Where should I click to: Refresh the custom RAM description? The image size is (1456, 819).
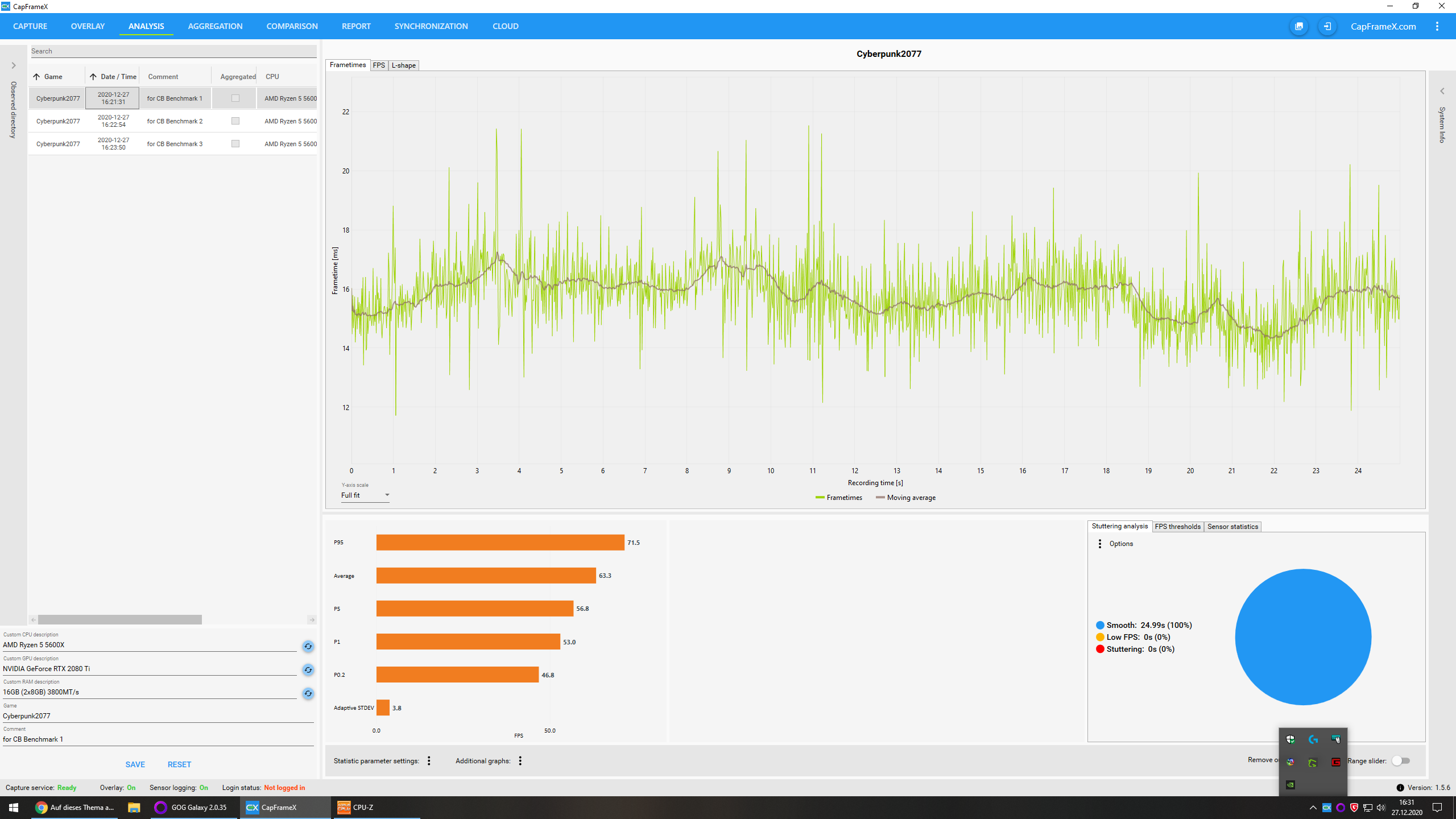tap(308, 693)
